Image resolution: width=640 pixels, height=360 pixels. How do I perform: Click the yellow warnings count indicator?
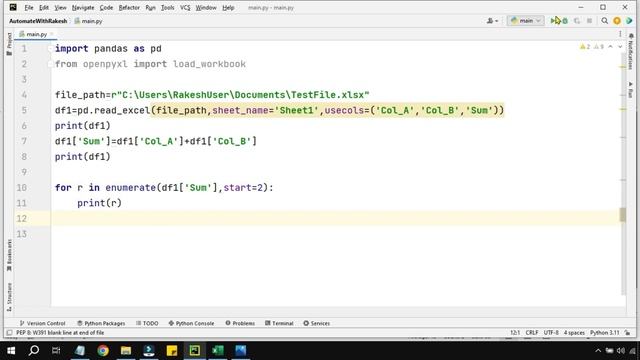(585, 47)
